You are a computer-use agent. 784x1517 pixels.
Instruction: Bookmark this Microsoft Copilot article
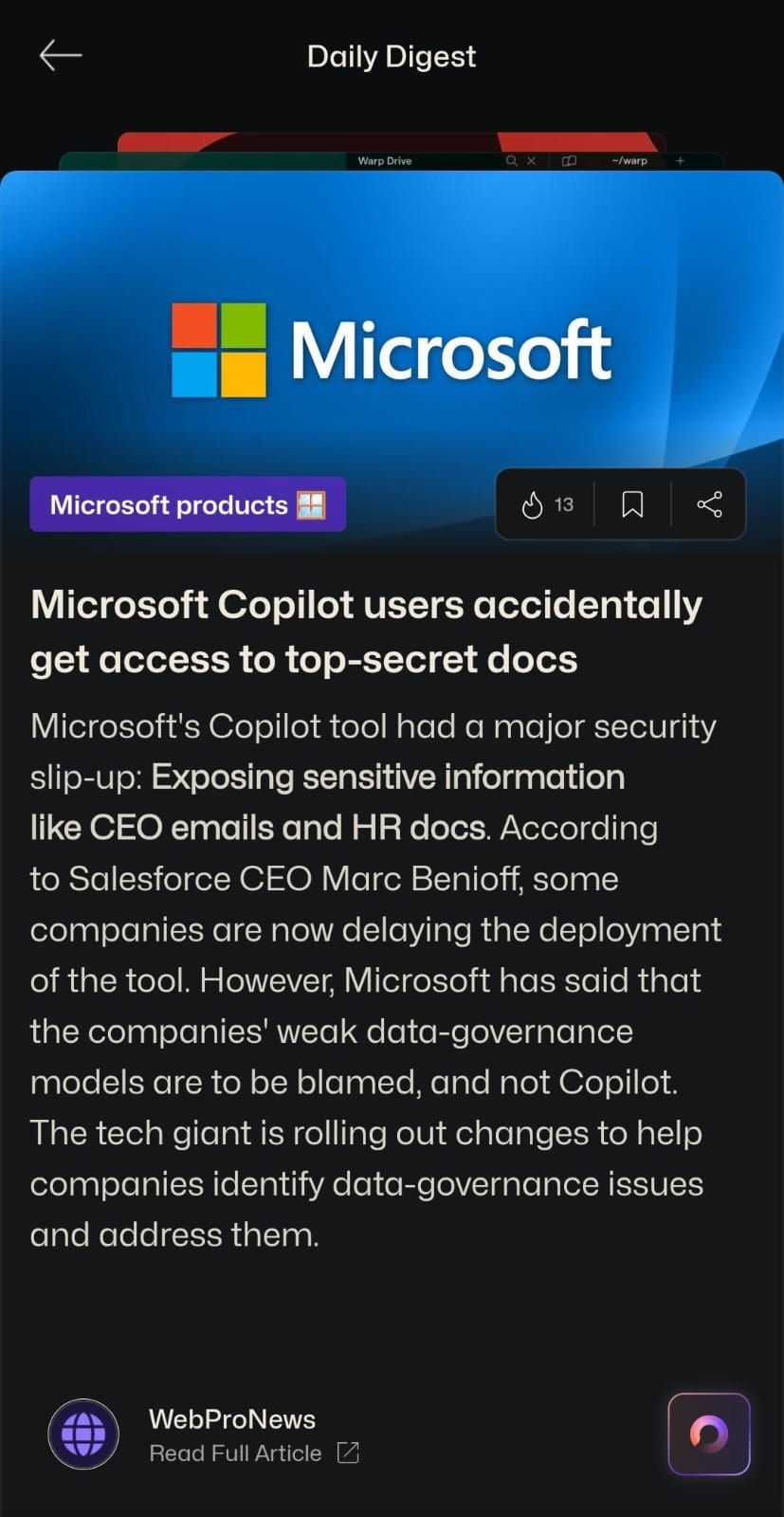point(632,504)
